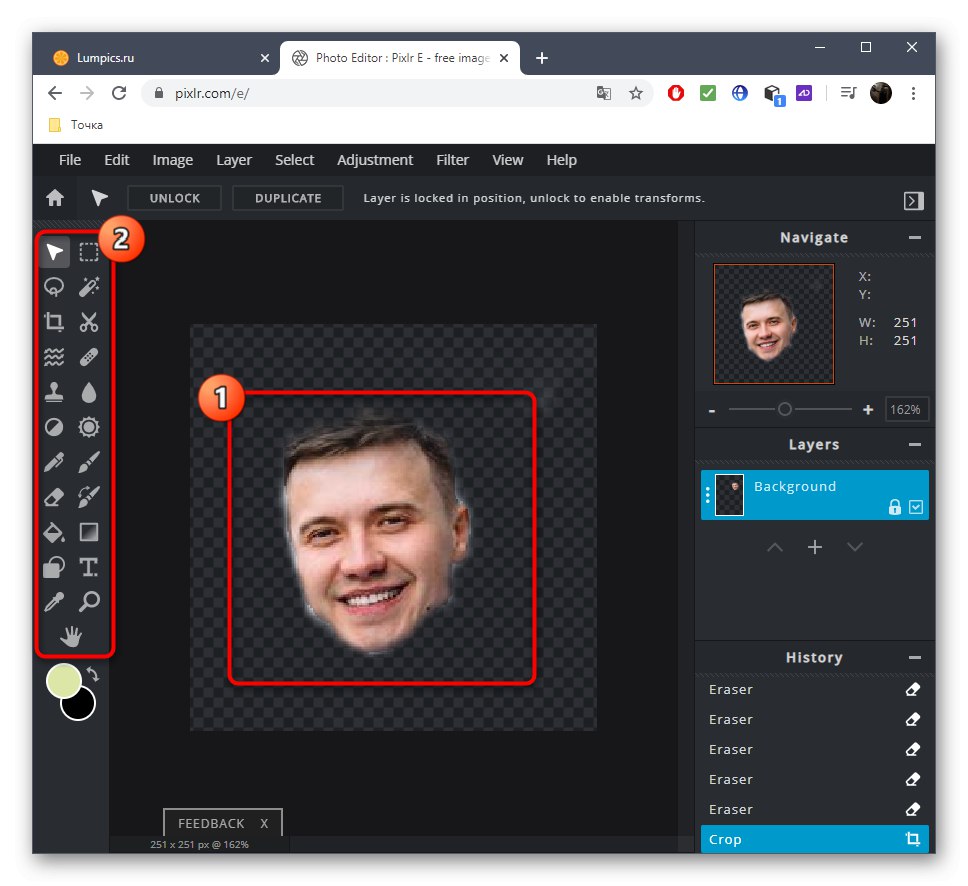Toggle Background layer visibility checkbox
Viewport: 968px width, 886px height.
click(916, 507)
